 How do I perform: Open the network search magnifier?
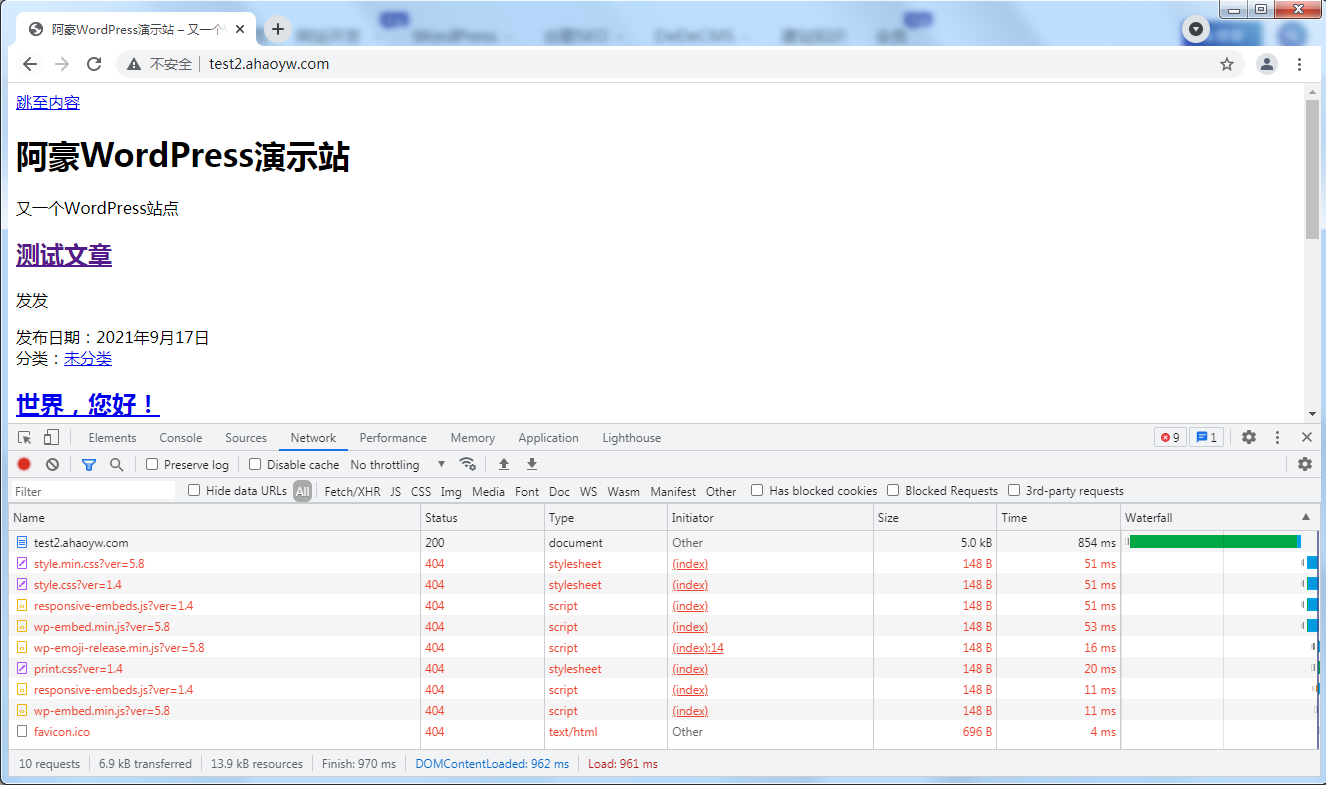[117, 464]
